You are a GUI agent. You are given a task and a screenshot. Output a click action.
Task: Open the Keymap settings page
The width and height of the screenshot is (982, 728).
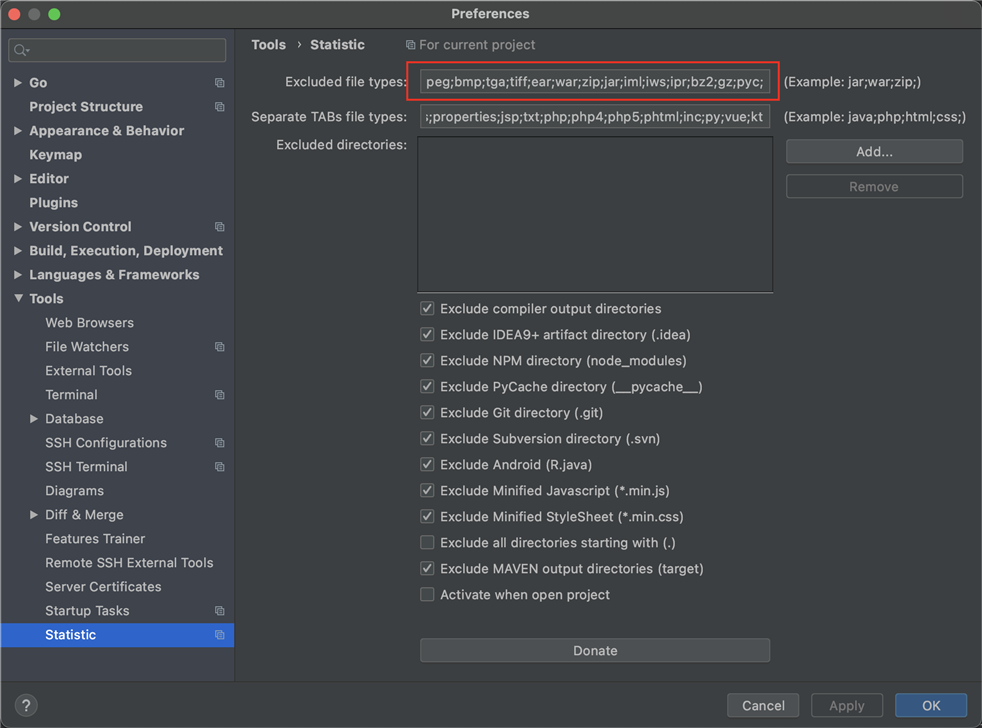[x=56, y=155]
